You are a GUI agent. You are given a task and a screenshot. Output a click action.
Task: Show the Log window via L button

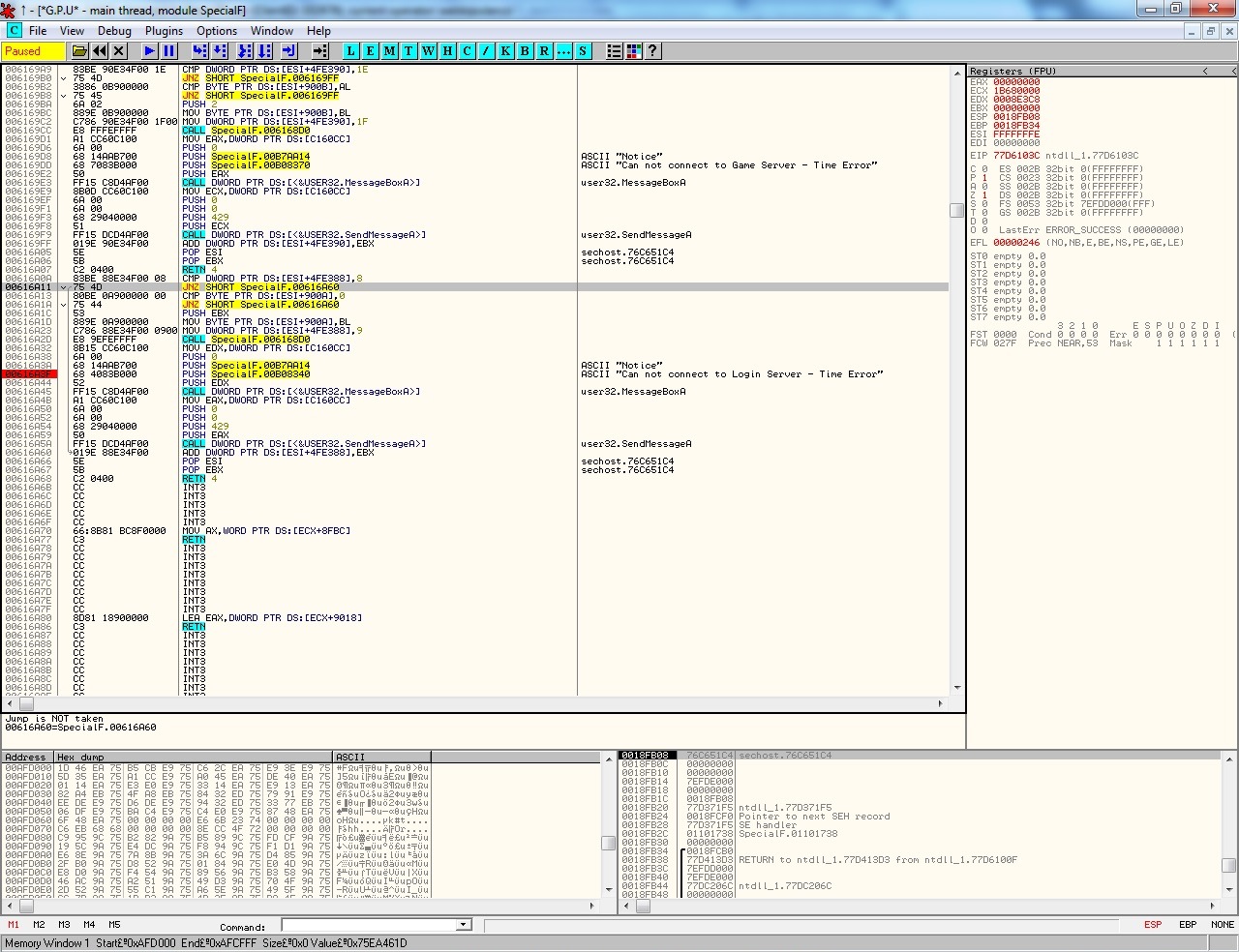click(x=350, y=51)
